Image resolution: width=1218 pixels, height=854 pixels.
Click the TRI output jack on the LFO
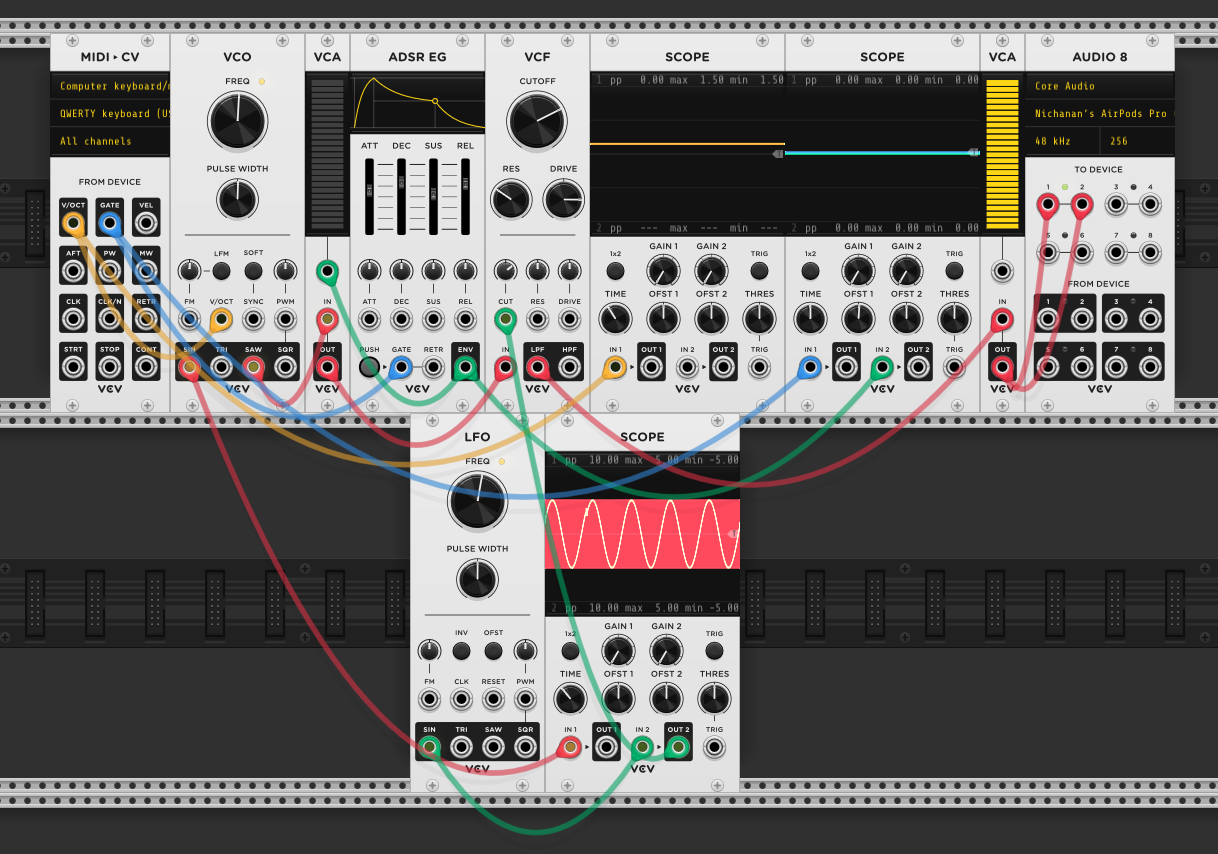[461, 747]
